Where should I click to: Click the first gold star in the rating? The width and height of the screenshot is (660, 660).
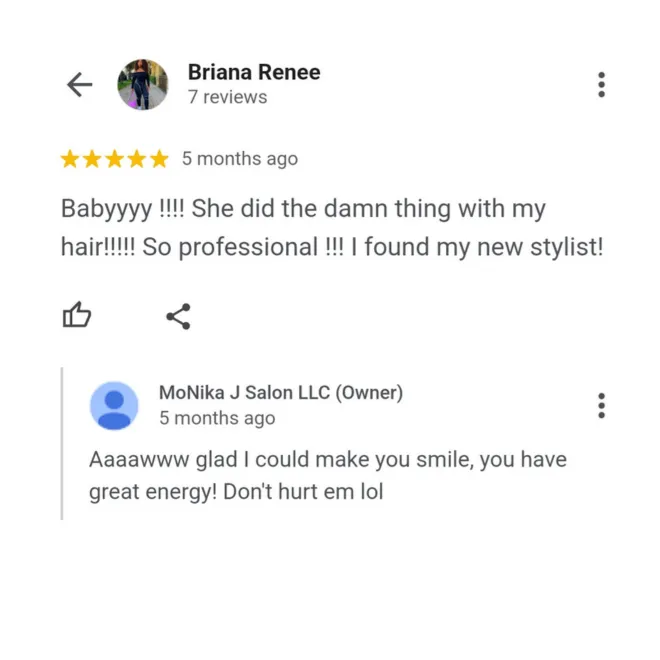70,159
